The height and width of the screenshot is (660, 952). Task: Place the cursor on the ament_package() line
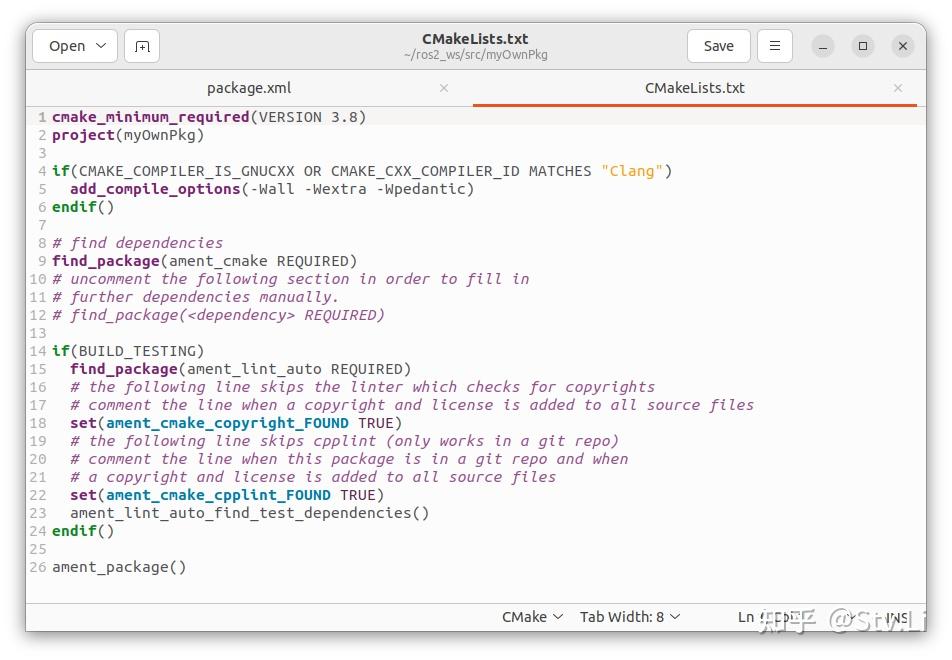[119, 567]
